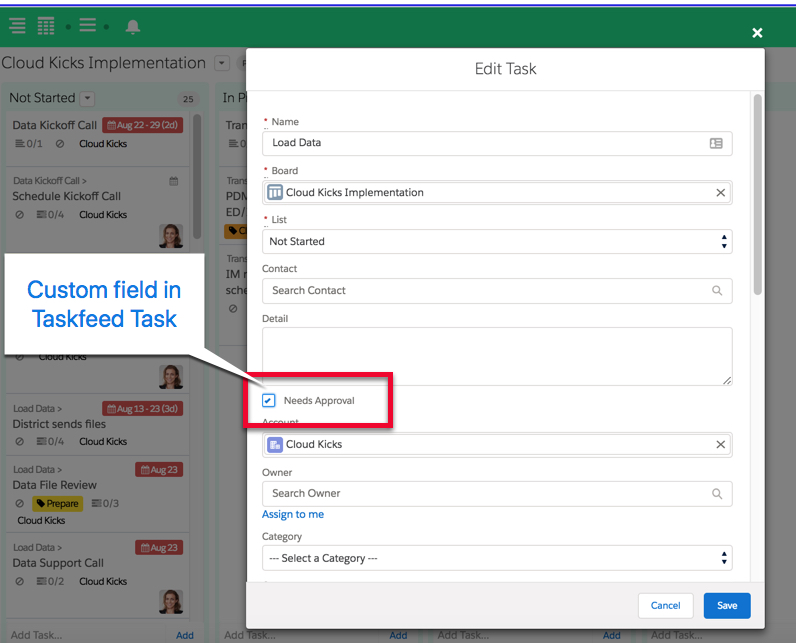Click the avatar on Schedule Kickoff Call card
Viewport: 796px width, 643px height.
pyautogui.click(x=171, y=236)
